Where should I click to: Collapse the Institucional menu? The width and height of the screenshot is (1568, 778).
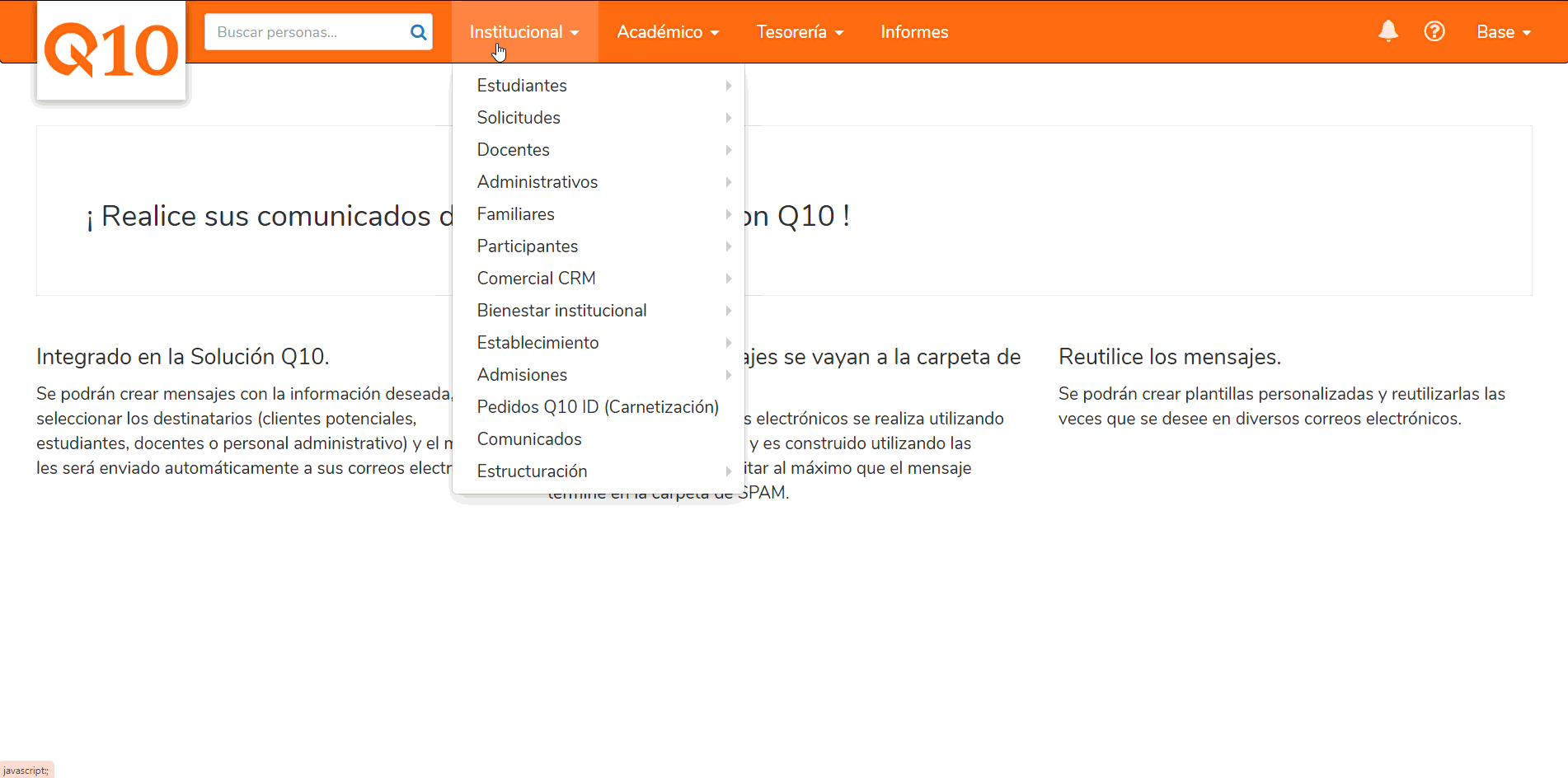point(524,32)
